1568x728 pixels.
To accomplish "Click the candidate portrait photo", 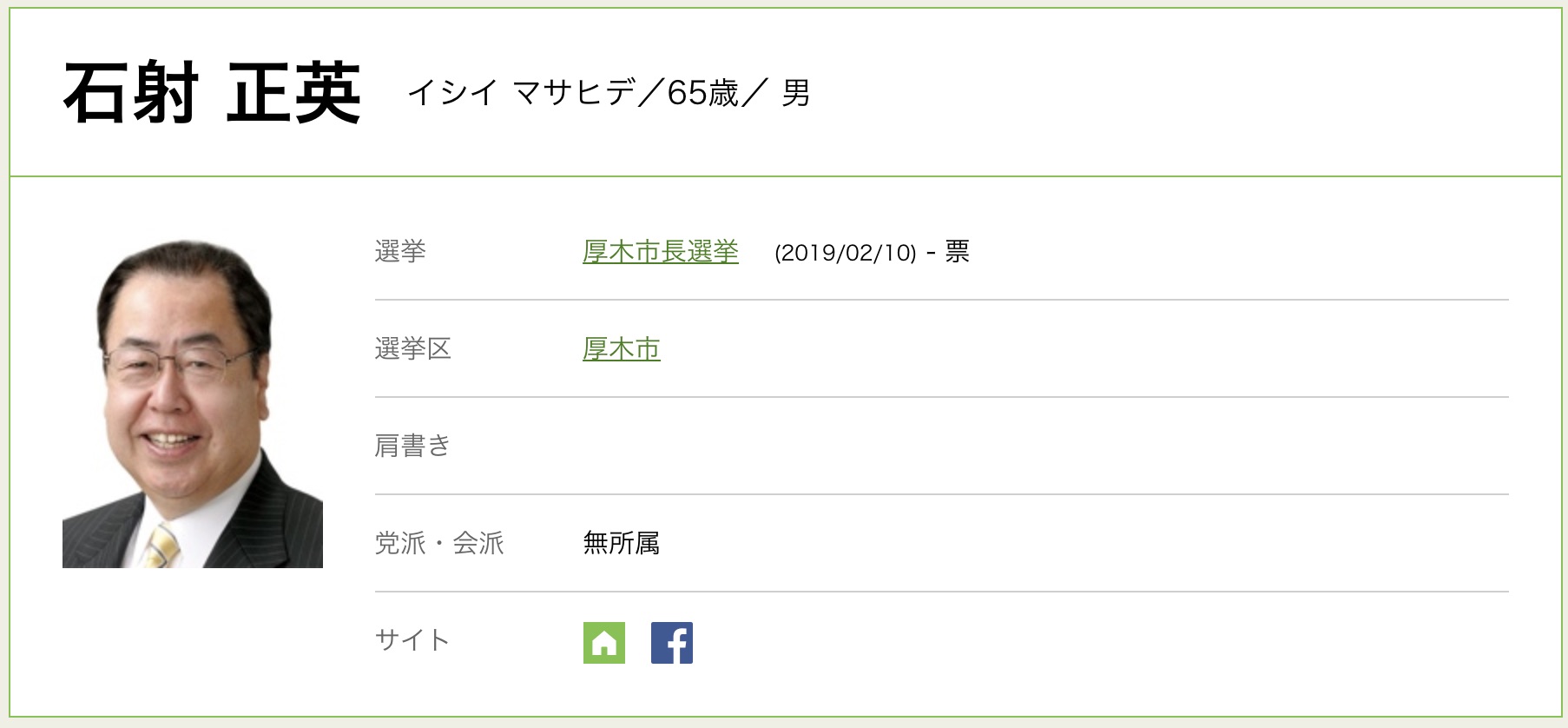I will 193,404.
